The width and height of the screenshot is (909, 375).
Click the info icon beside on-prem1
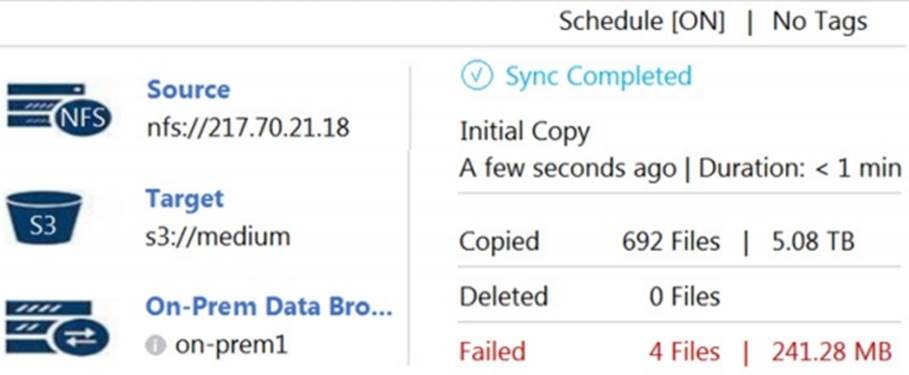(x=156, y=345)
